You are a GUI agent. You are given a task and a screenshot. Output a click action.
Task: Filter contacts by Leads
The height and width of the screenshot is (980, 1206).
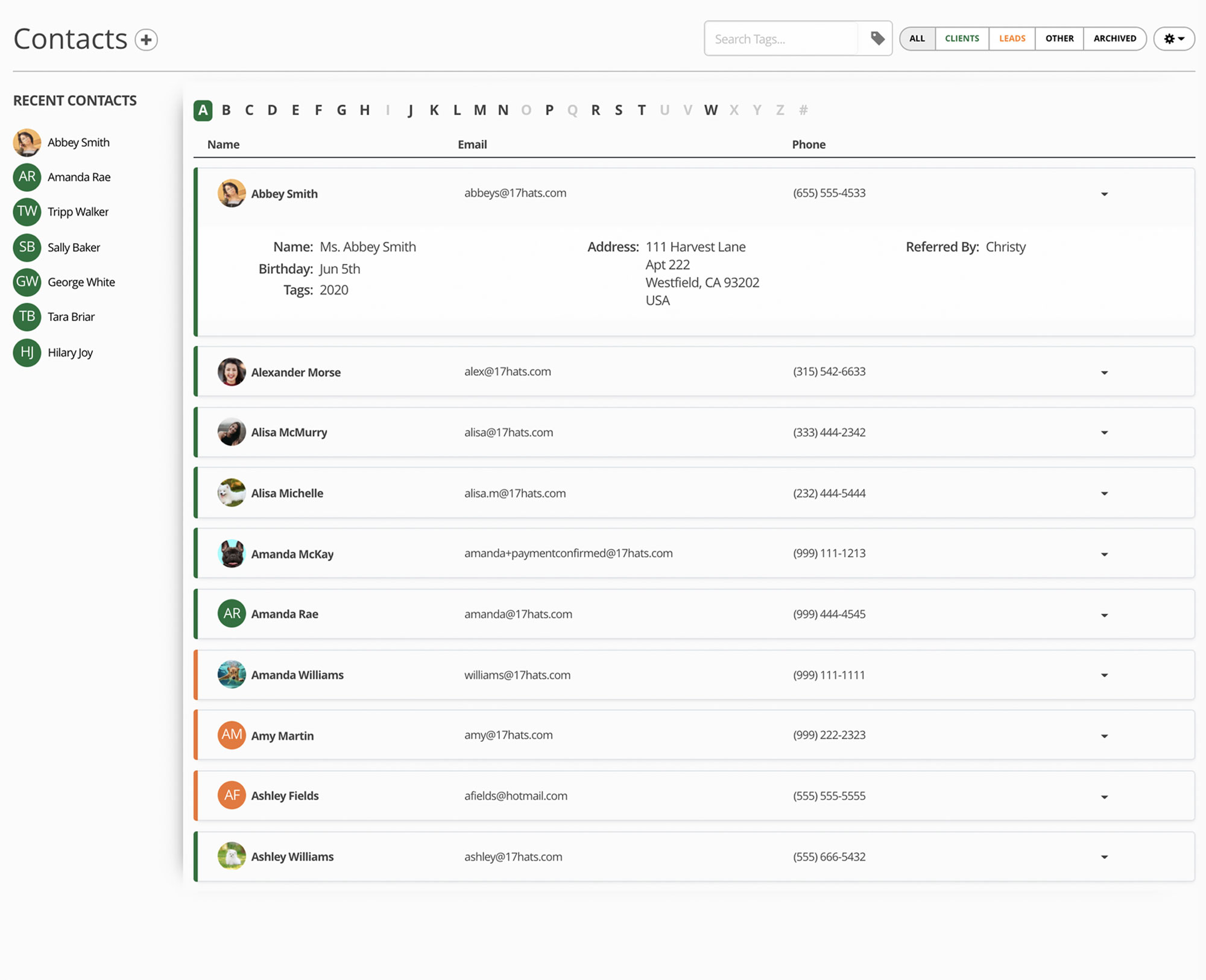(1012, 39)
